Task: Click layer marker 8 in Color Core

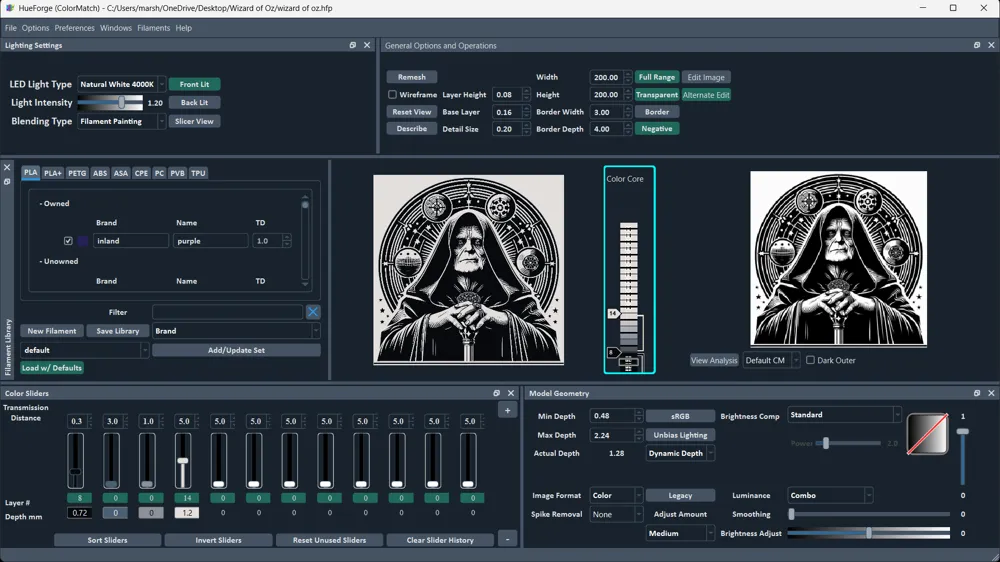Action: click(612, 352)
